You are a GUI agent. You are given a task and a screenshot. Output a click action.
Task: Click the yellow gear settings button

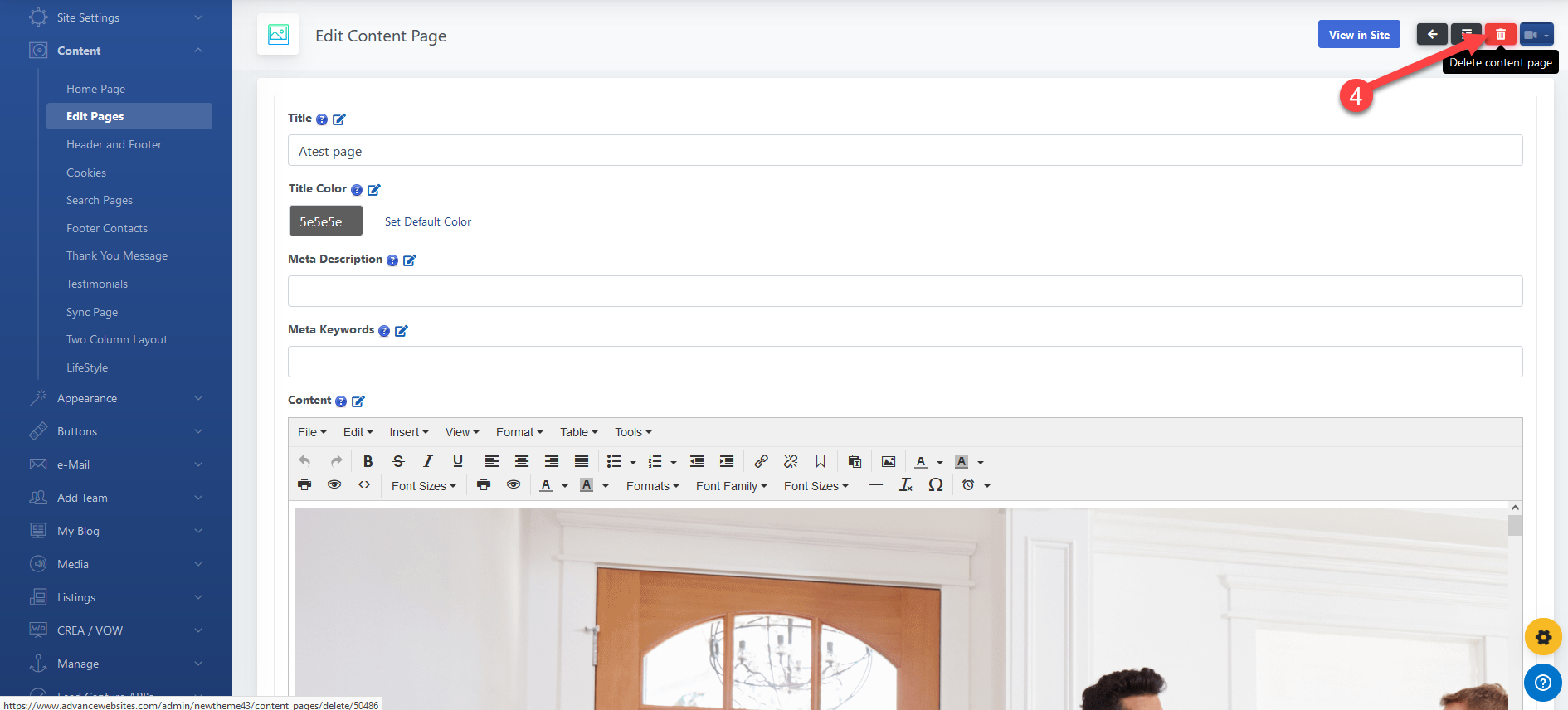pyautogui.click(x=1543, y=637)
